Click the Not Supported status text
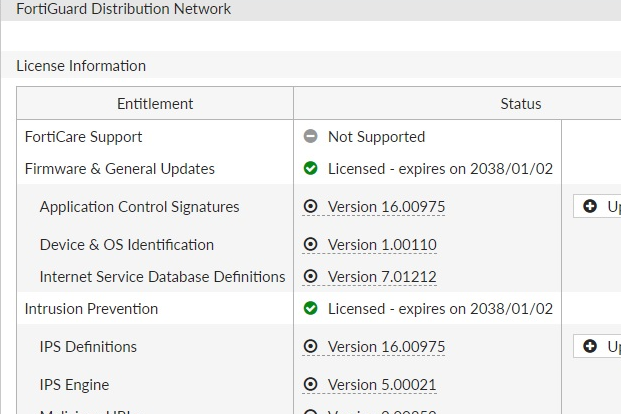 376,137
